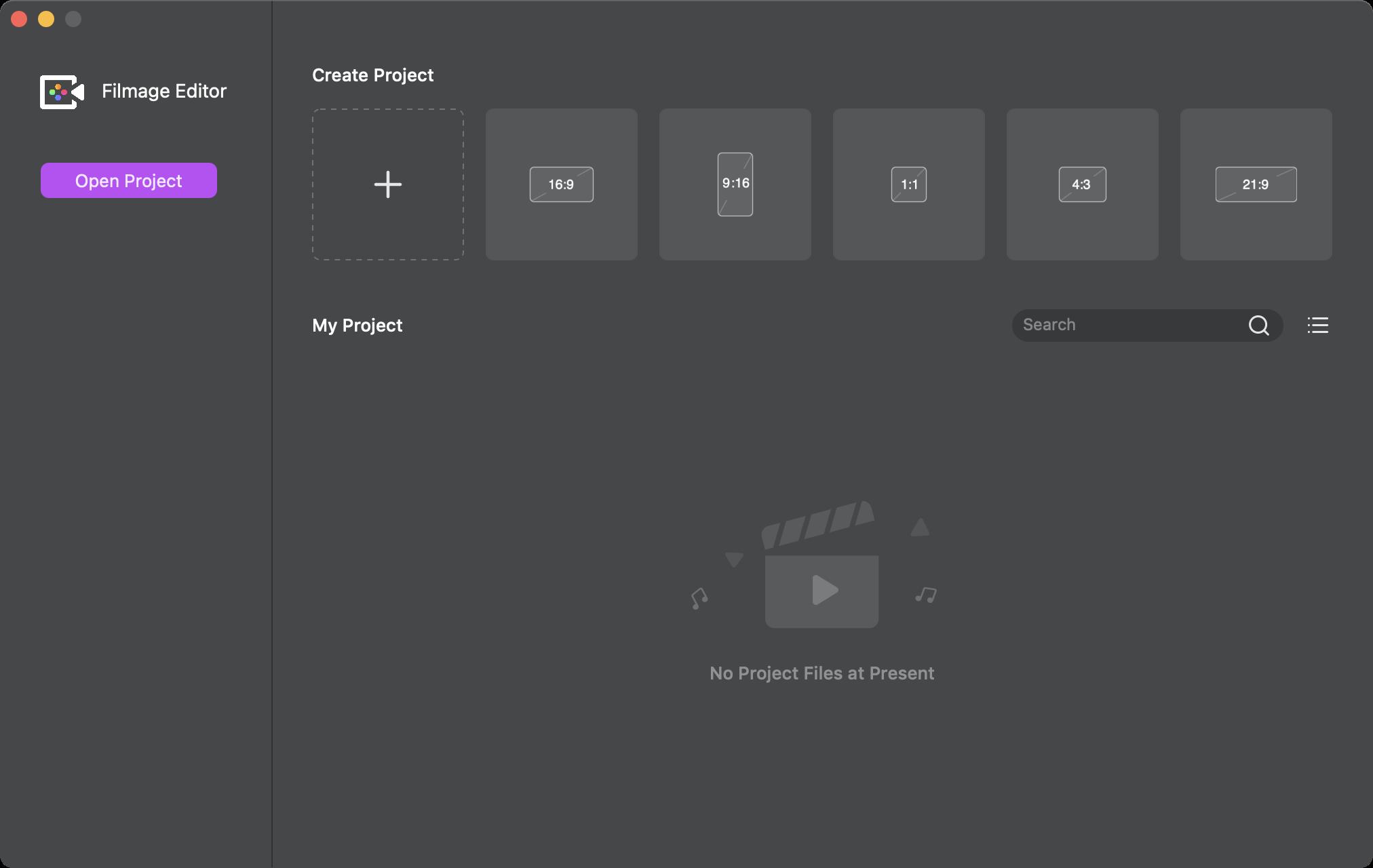Click the Filmage Editor logo icon
The width and height of the screenshot is (1373, 868).
pyautogui.click(x=62, y=92)
